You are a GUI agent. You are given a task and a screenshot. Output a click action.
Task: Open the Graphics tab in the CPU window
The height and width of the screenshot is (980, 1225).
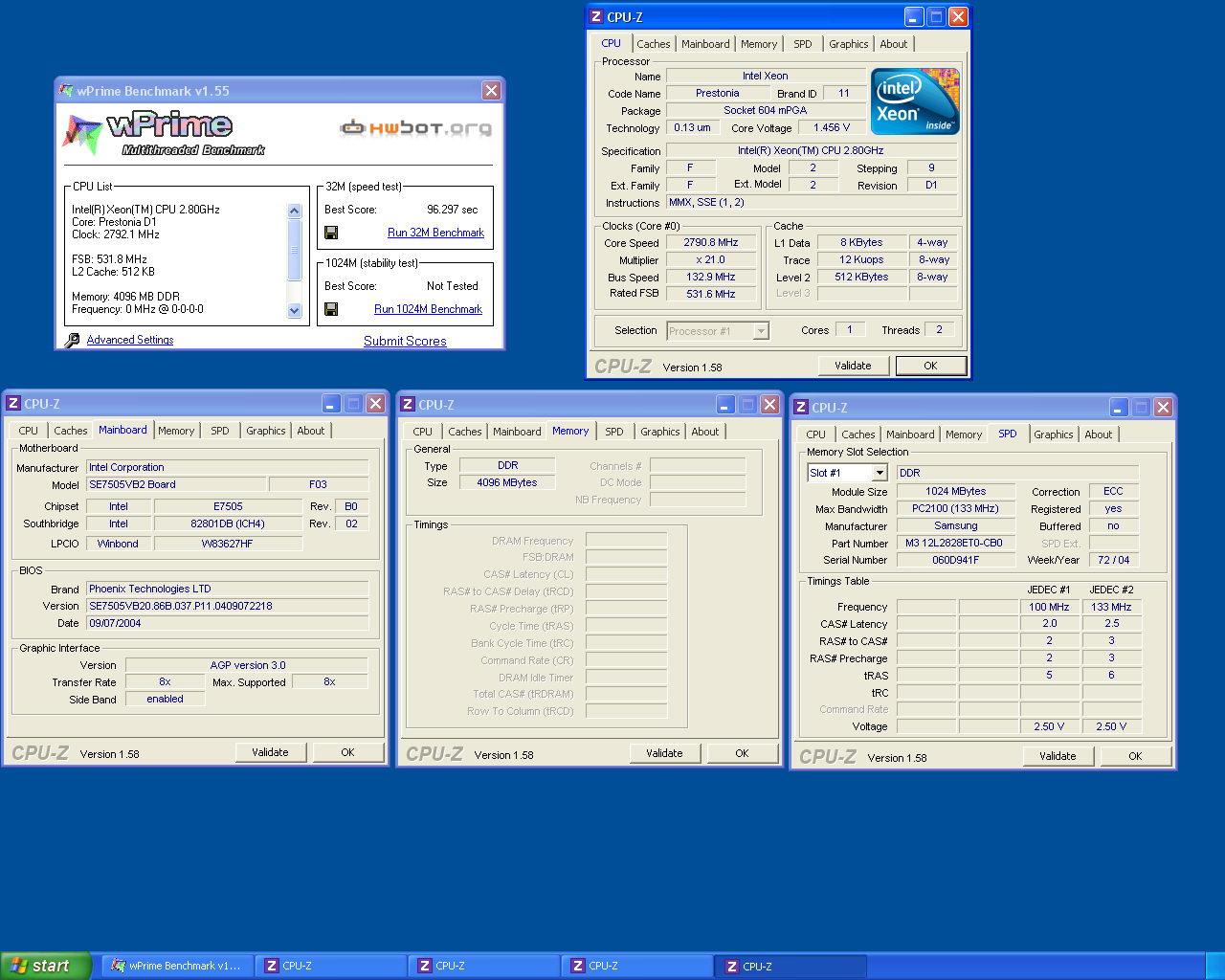click(849, 44)
